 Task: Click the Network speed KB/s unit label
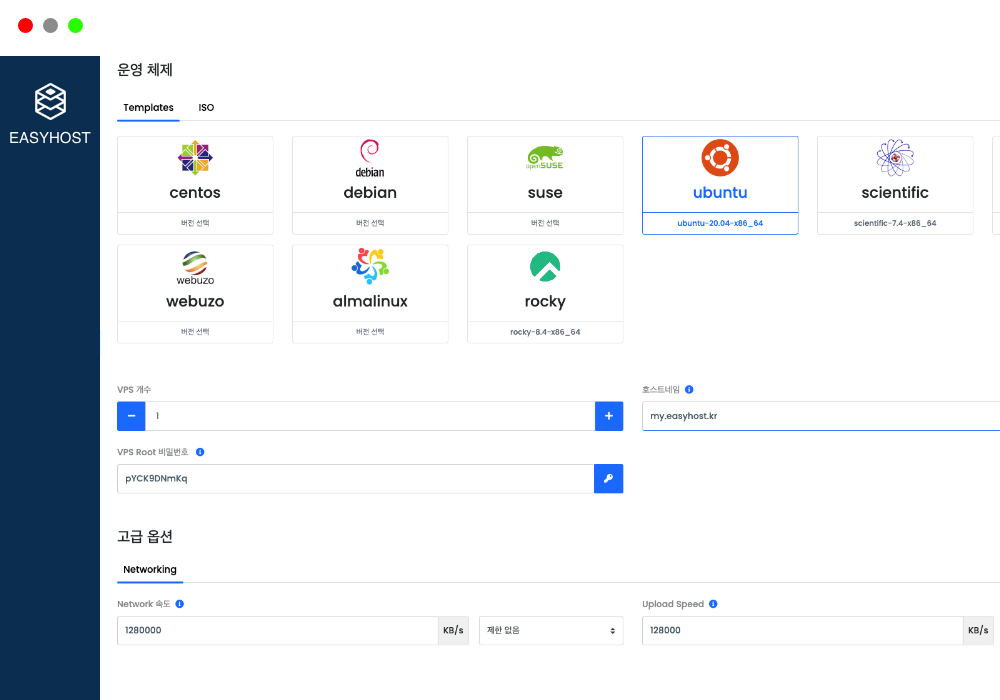point(453,631)
